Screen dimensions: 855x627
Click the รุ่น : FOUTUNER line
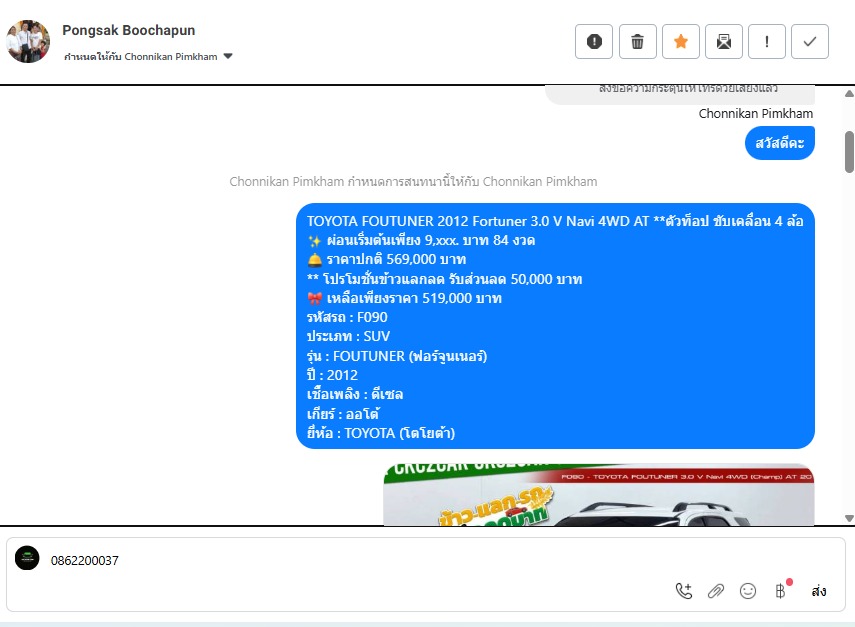tap(396, 356)
